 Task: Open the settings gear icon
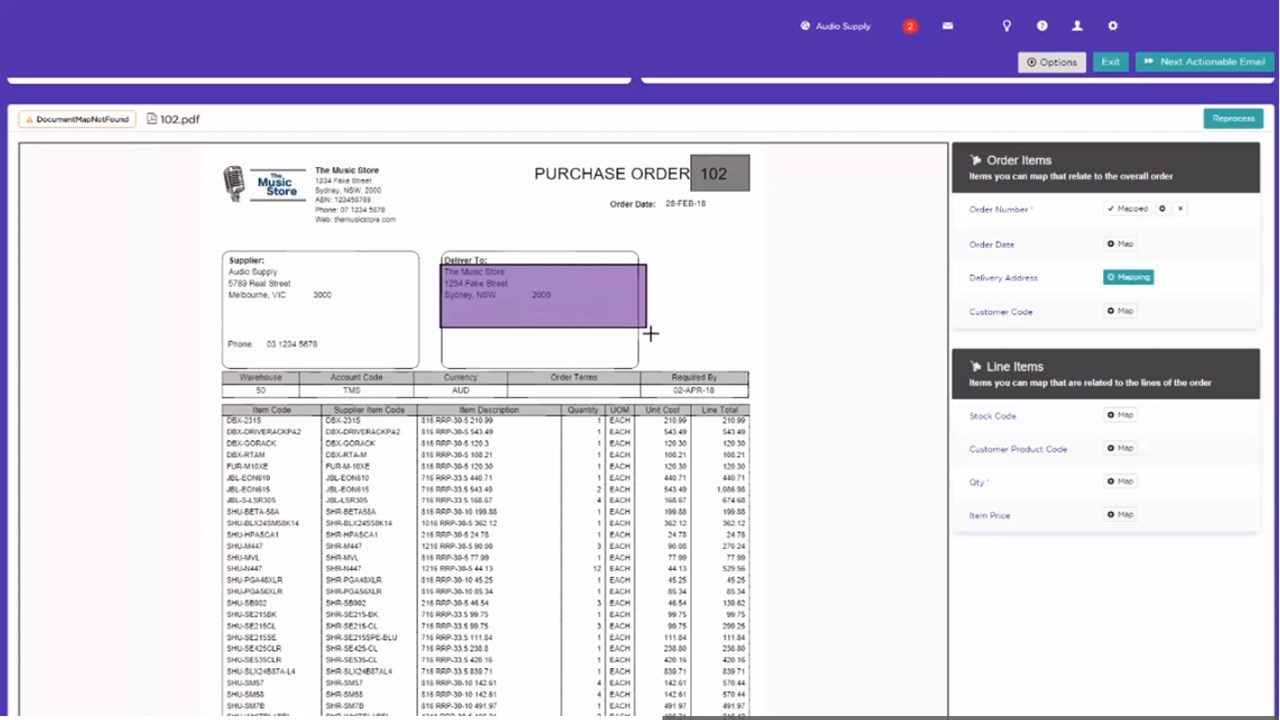[x=1112, y=26]
